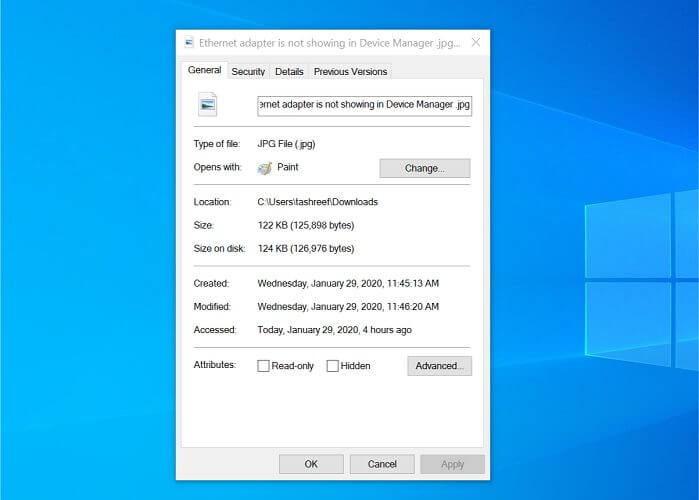
Task: Open the Security tab
Action: [248, 72]
